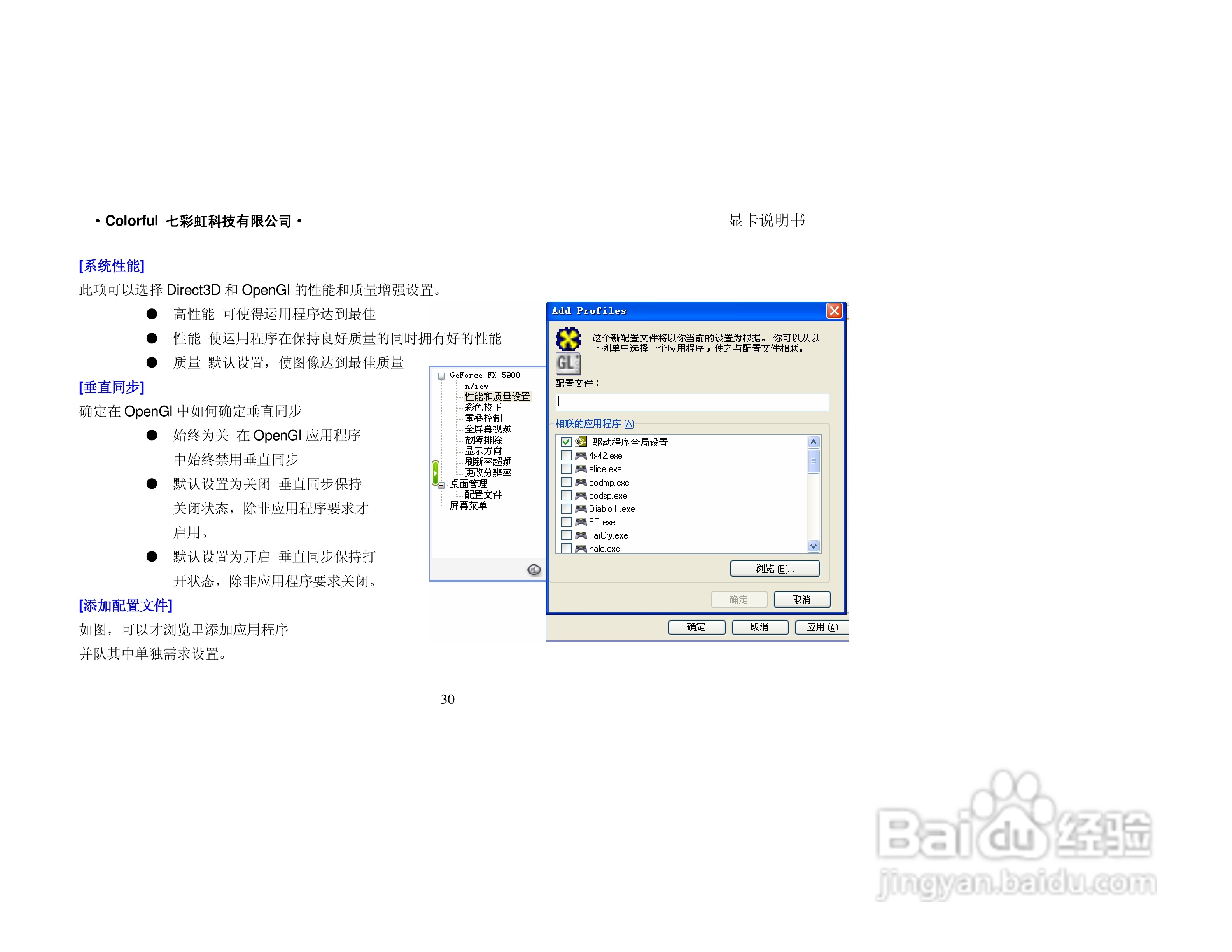Click the green slide-out tab handle

coord(436,472)
